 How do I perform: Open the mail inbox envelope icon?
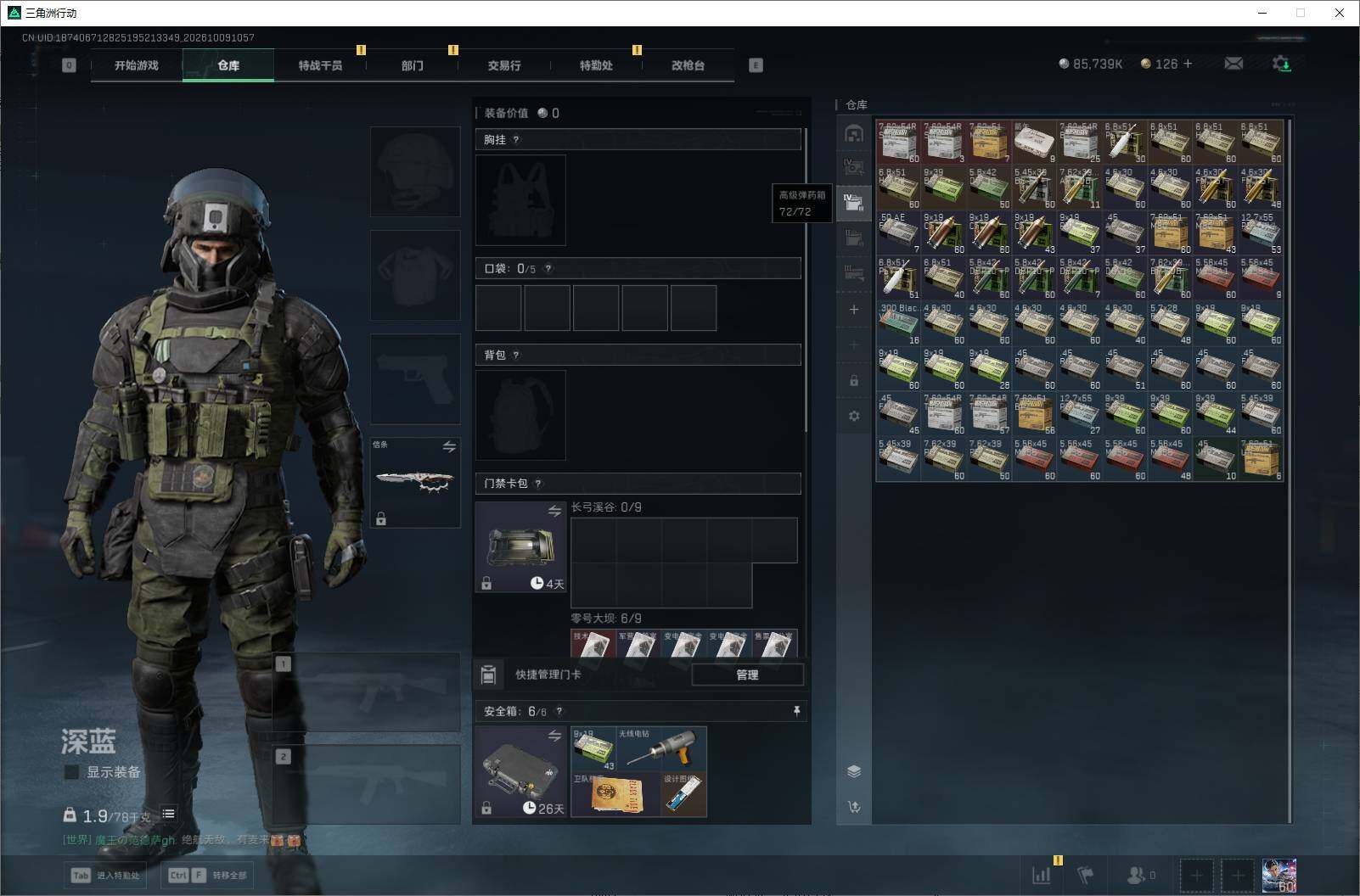coord(1234,64)
